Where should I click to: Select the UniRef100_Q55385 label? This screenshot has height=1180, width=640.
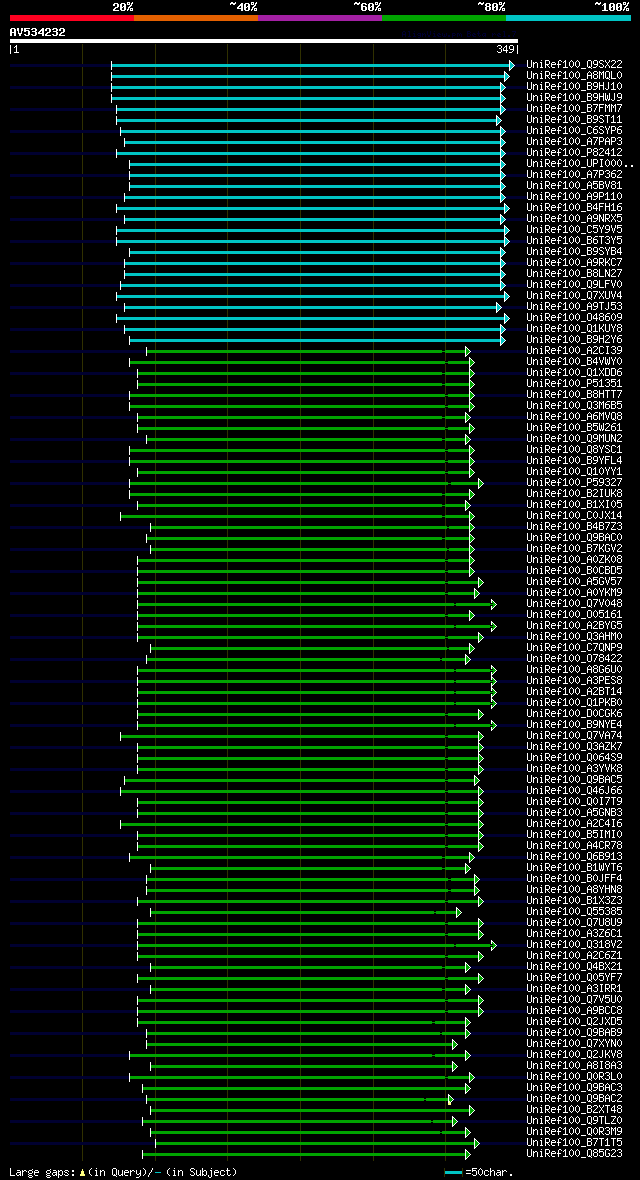pyautogui.click(x=574, y=911)
